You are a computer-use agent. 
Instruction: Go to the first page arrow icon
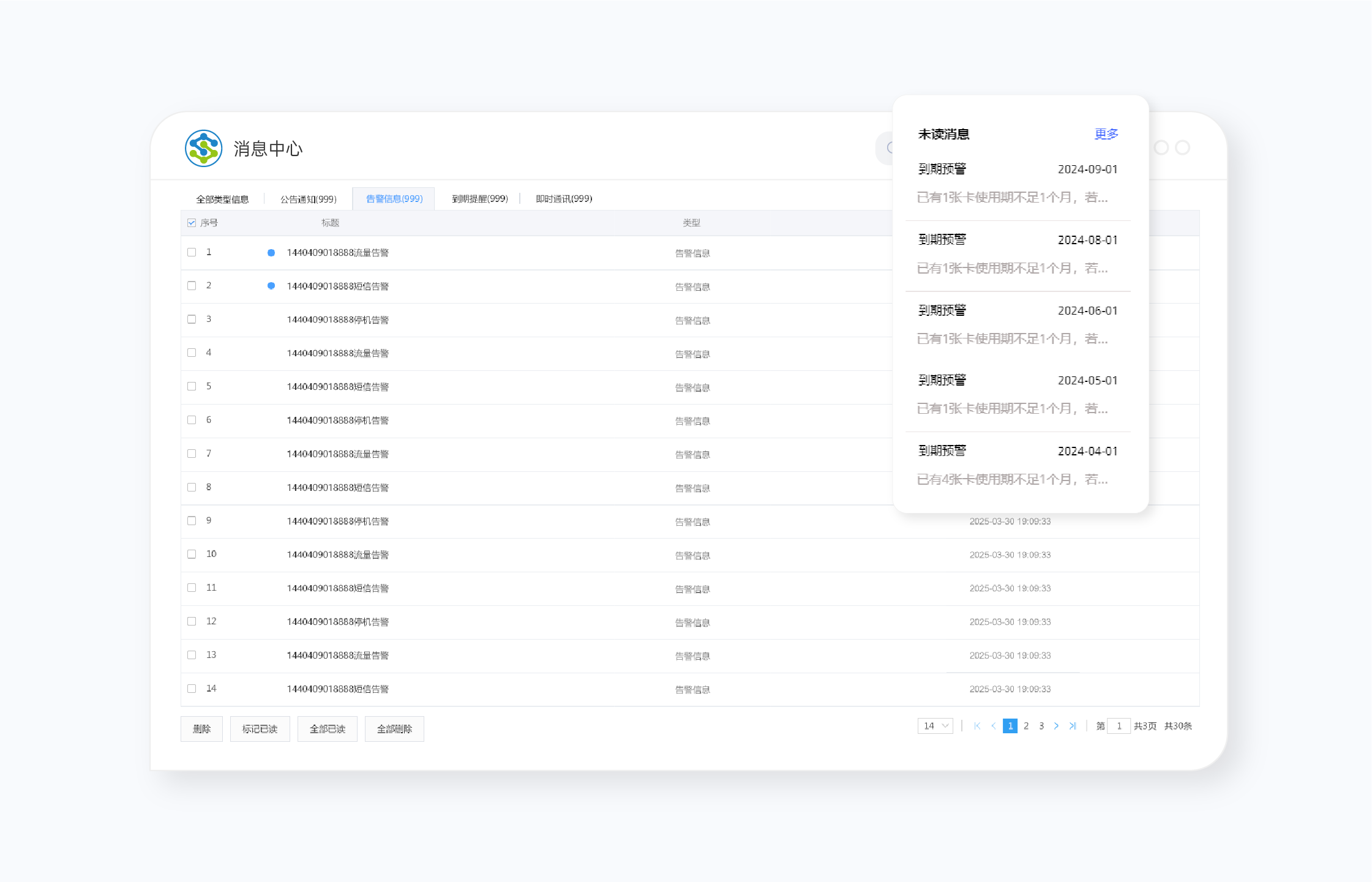[977, 726]
